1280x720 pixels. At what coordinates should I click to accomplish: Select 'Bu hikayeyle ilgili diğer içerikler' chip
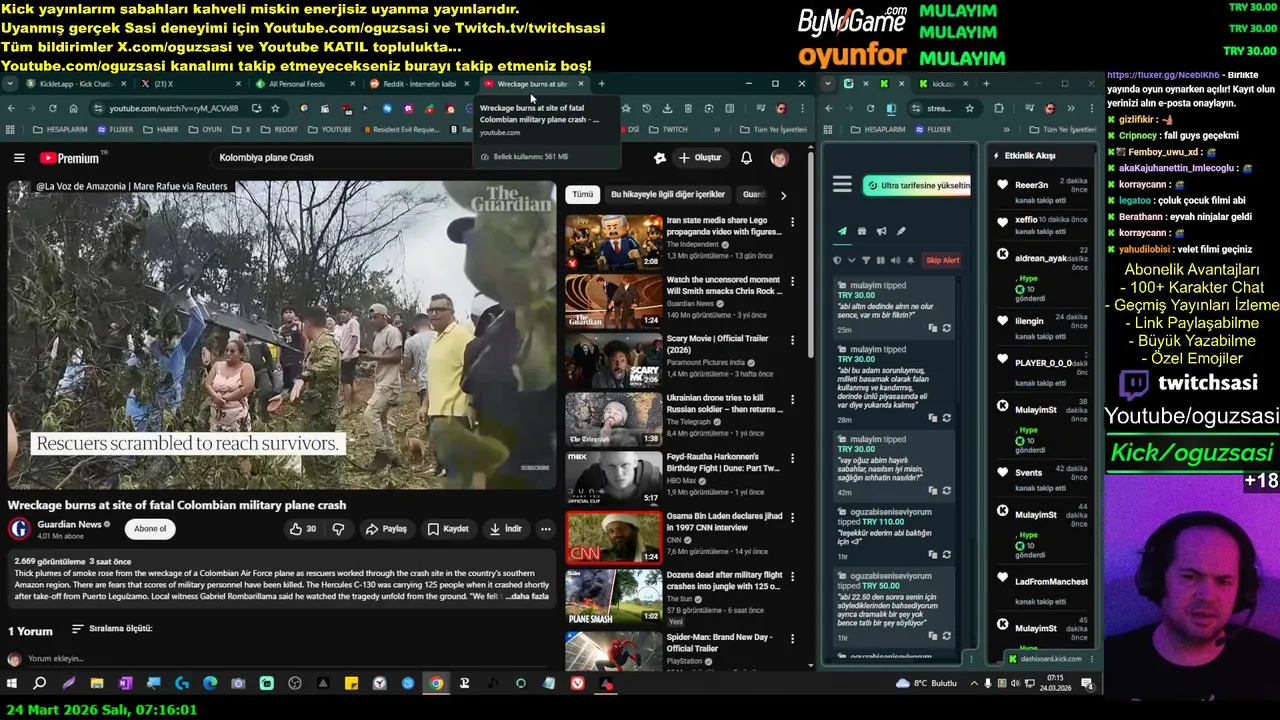[667, 194]
